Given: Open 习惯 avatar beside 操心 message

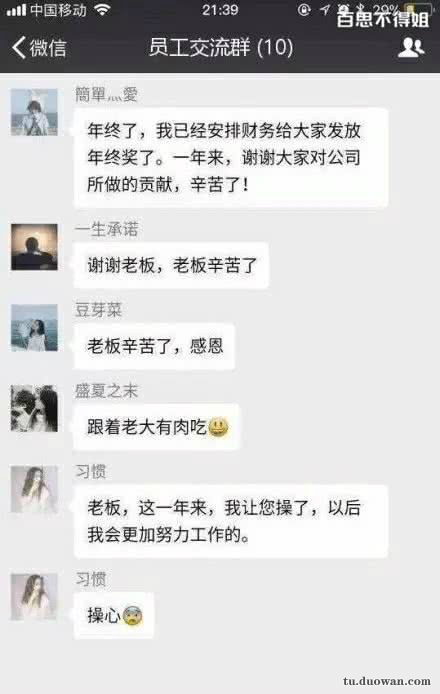Looking at the screenshot, I should 34,597.
